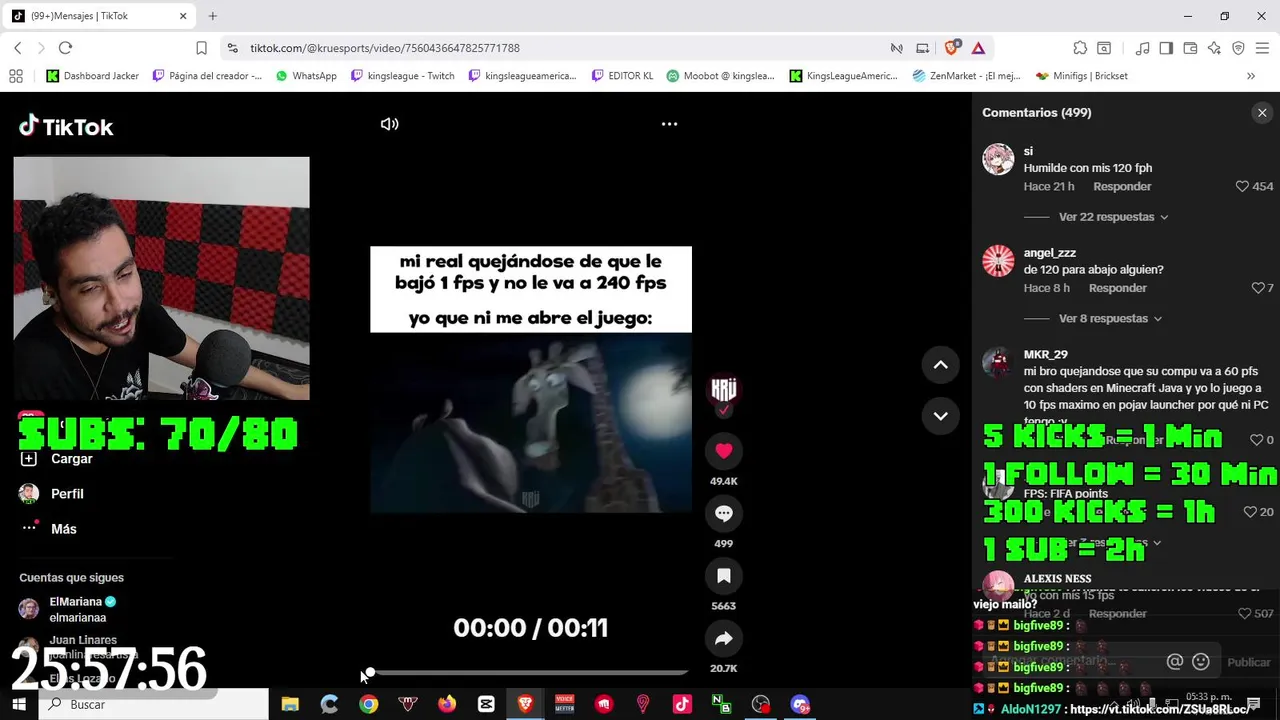Go to the next video
This screenshot has height=720, width=1280.
coord(940,415)
